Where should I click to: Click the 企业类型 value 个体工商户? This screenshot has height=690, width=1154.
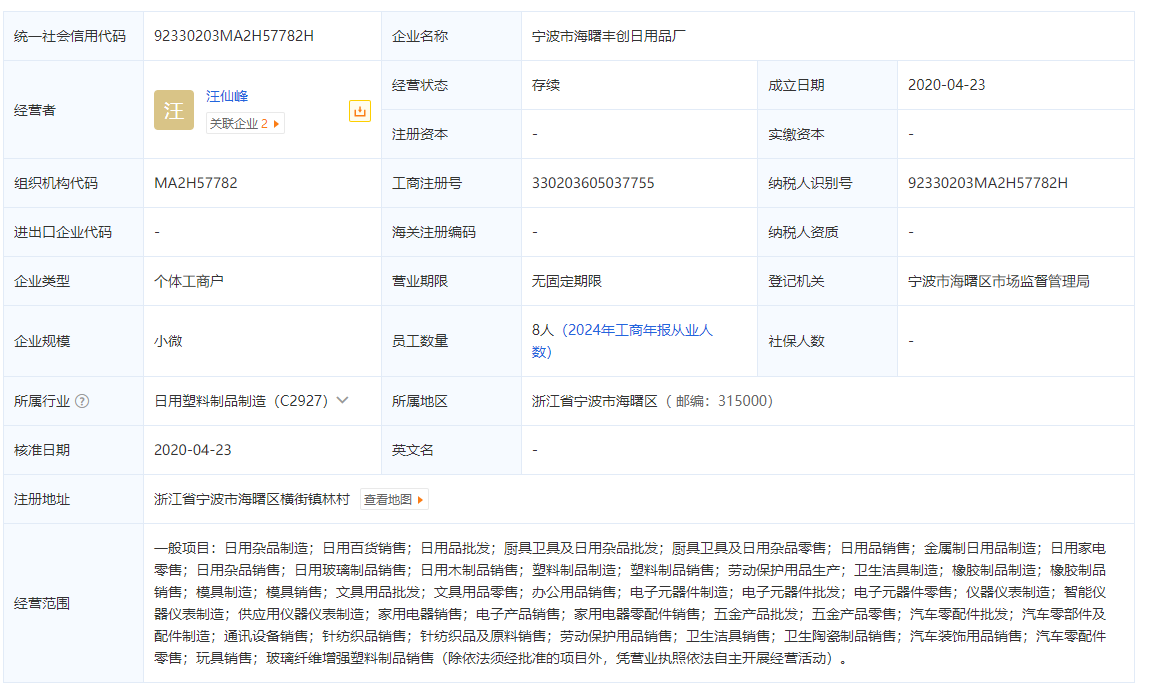click(189, 281)
